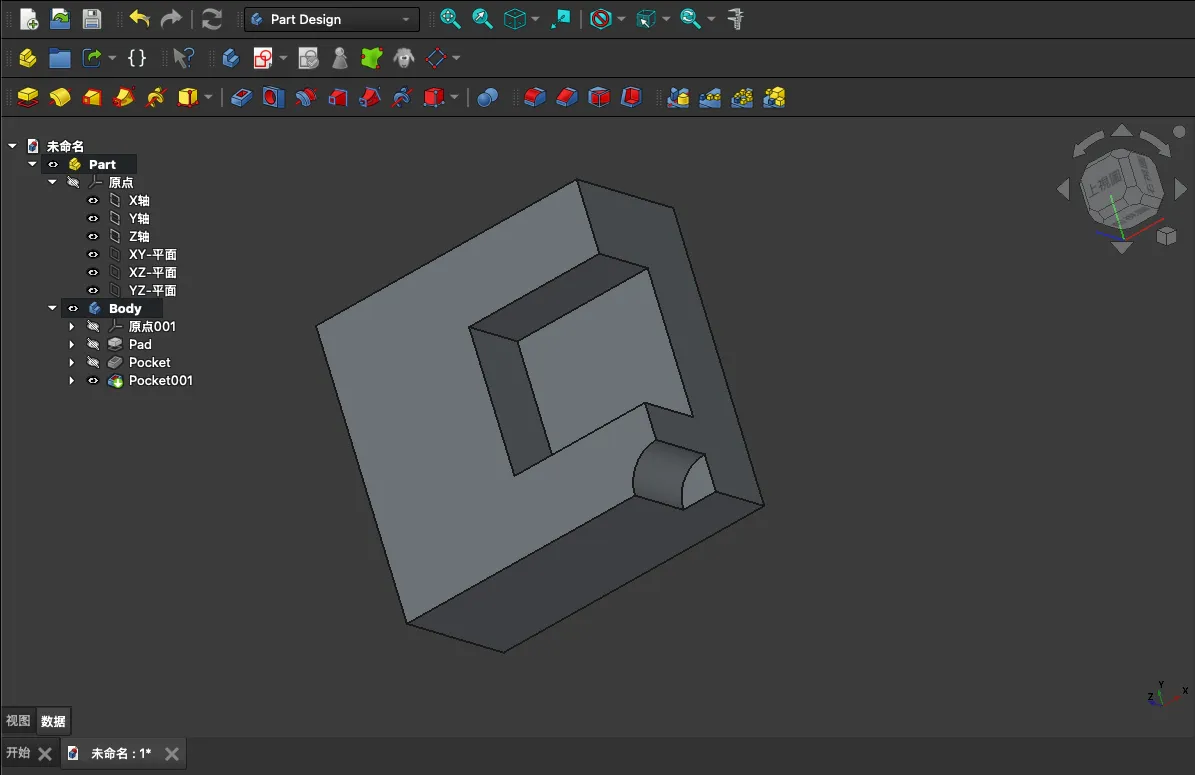Viewport: 1195px width, 775px height.
Task: Collapse the Body tree node
Action: click(x=52, y=309)
